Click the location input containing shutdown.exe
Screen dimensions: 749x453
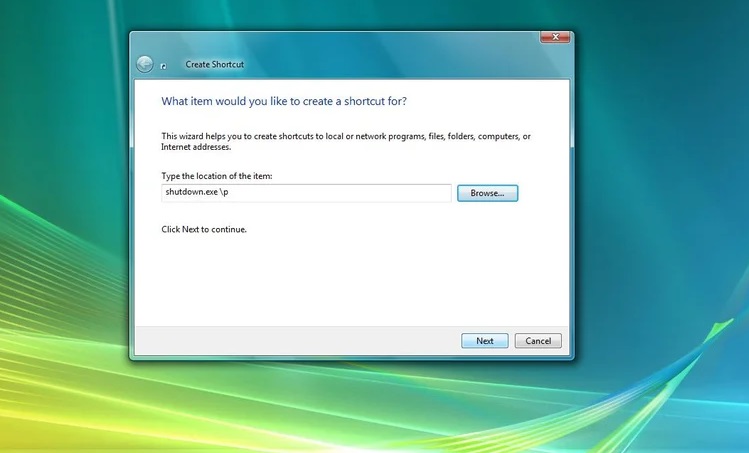(306, 193)
